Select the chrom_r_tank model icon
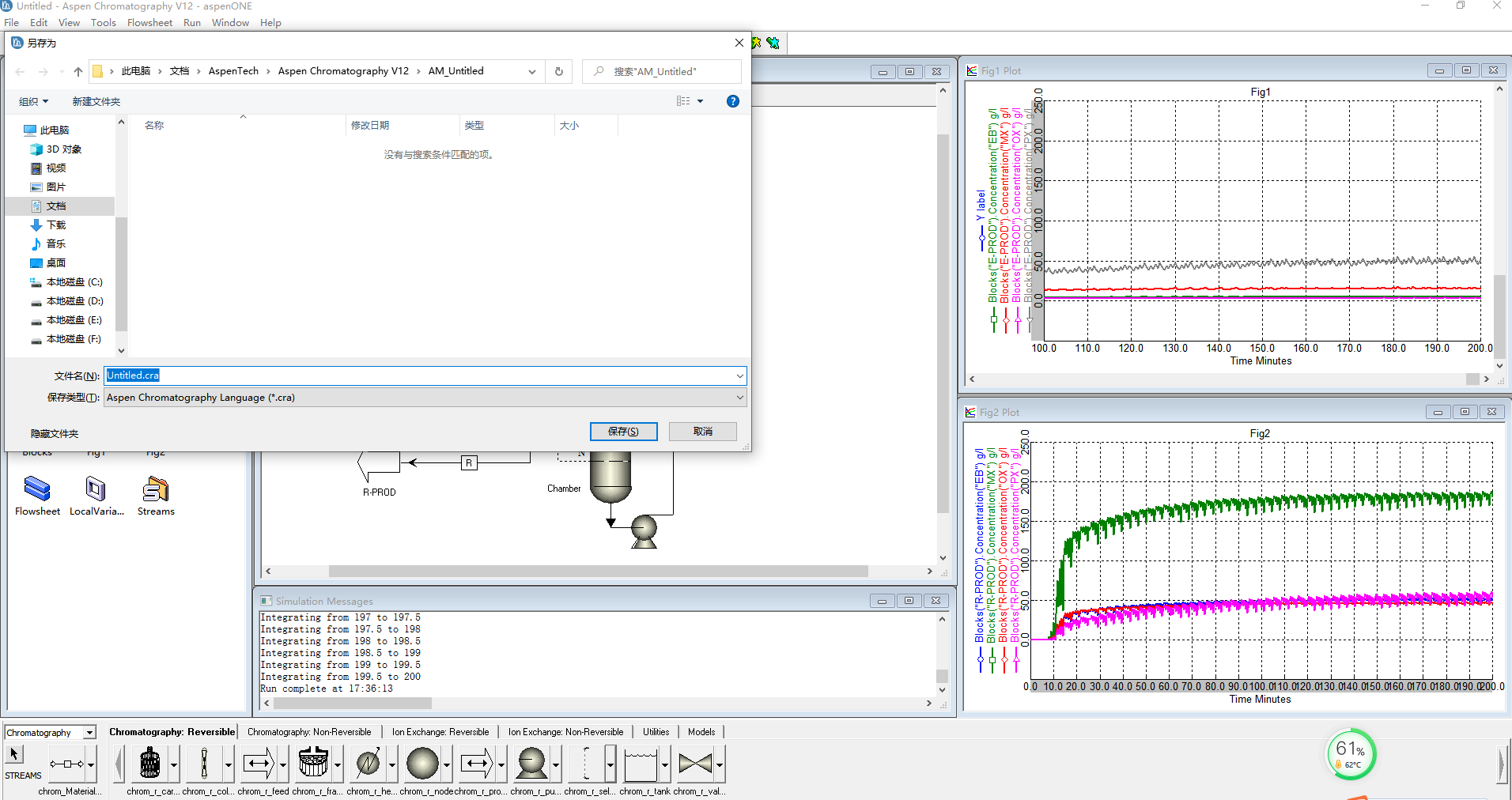The image size is (1512, 800). [x=641, y=764]
